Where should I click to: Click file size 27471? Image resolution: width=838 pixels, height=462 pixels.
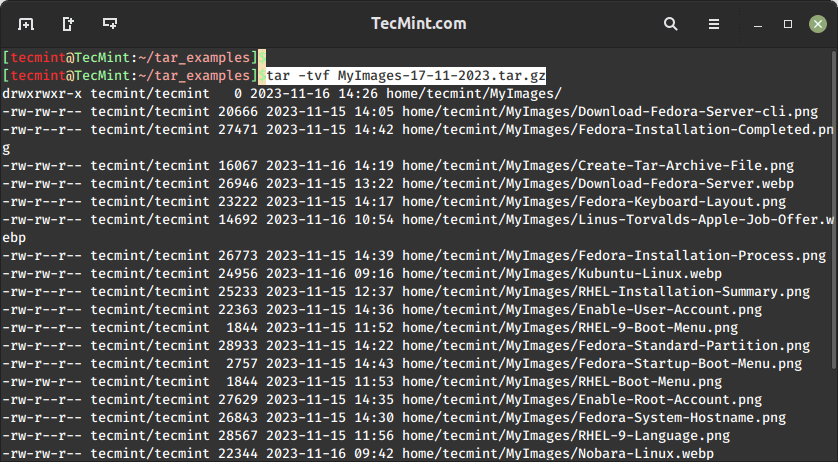(238, 130)
